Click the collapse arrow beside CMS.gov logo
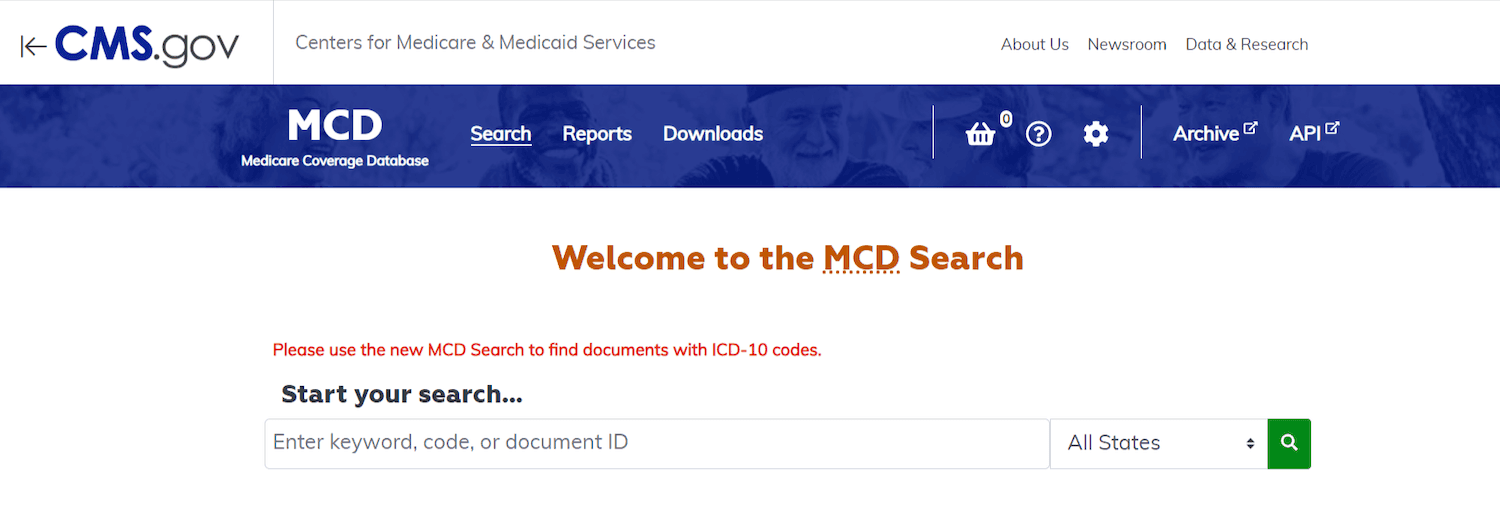The width and height of the screenshot is (1500, 506). pyautogui.click(x=34, y=46)
